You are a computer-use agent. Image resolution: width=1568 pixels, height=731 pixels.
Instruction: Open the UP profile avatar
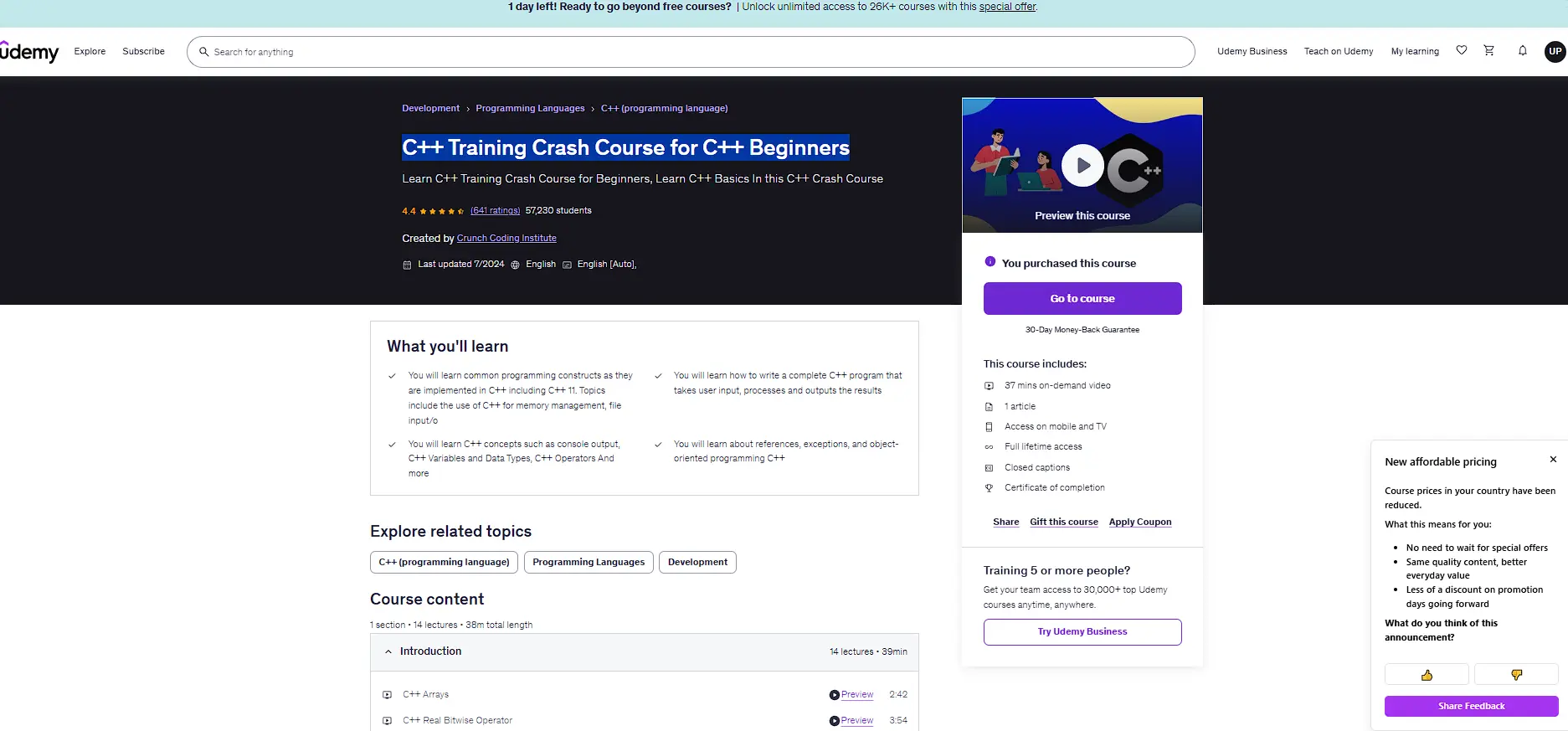pyautogui.click(x=1555, y=51)
